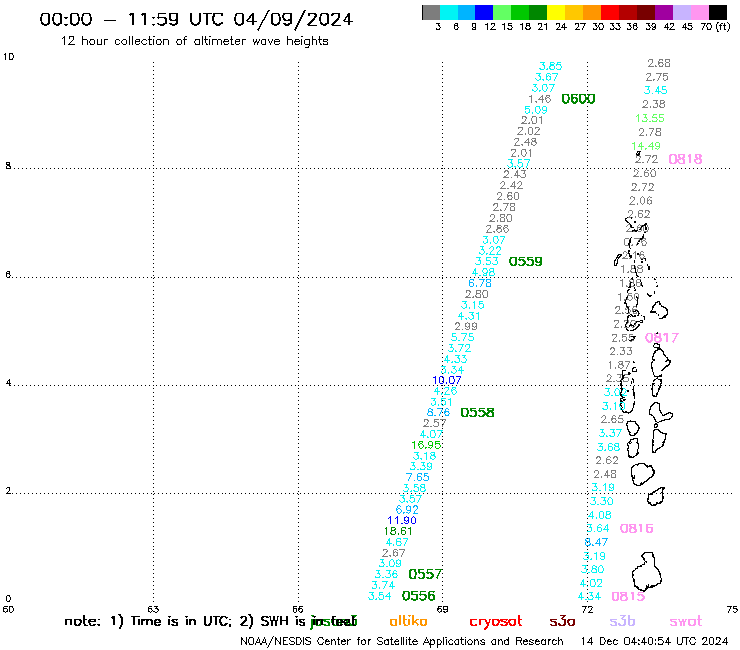Viewport: 740px width, 650px height.
Task: Click the wave height value 3.85
Action: (x=551, y=66)
